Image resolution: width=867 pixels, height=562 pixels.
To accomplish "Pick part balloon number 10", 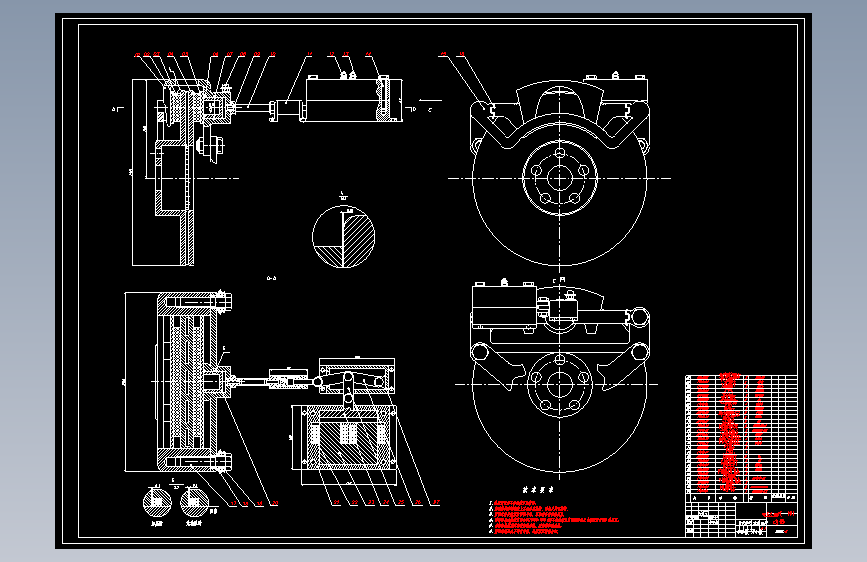I will 273,54.
